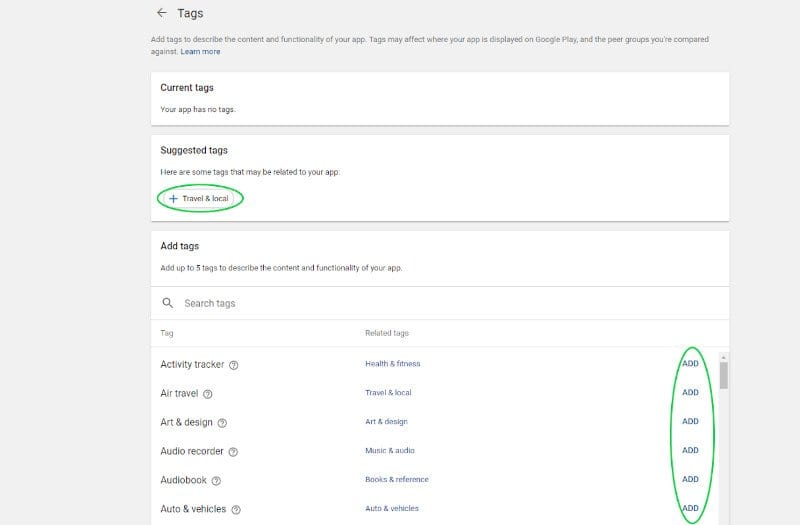Open help icon next to Air travel
800x525 pixels.
[208, 394]
